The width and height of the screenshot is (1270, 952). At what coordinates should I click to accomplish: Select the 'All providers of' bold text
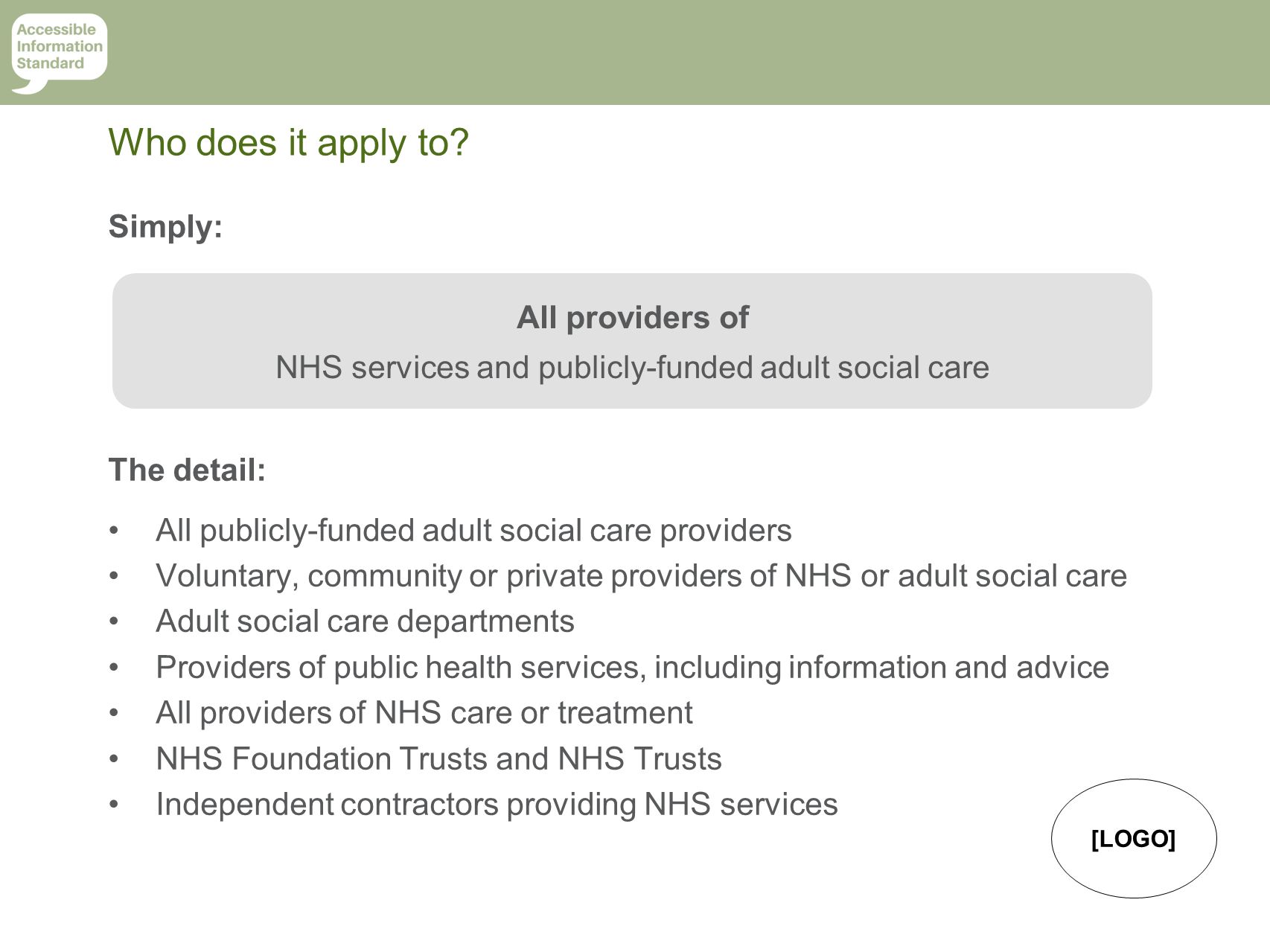633,318
